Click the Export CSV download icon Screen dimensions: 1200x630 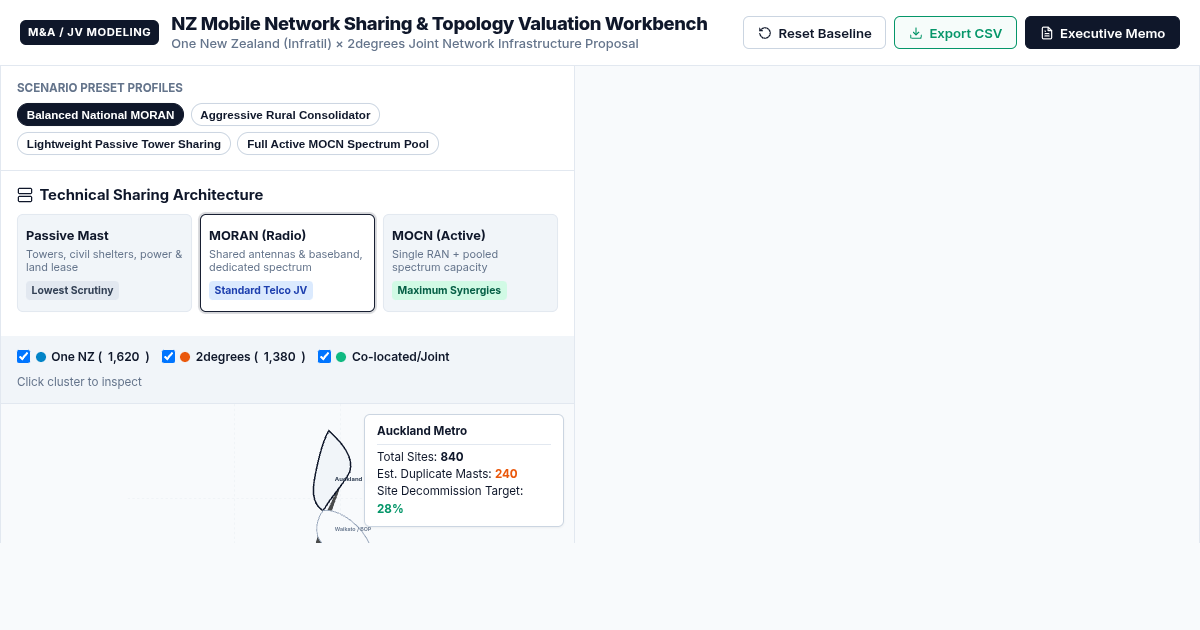click(x=916, y=33)
